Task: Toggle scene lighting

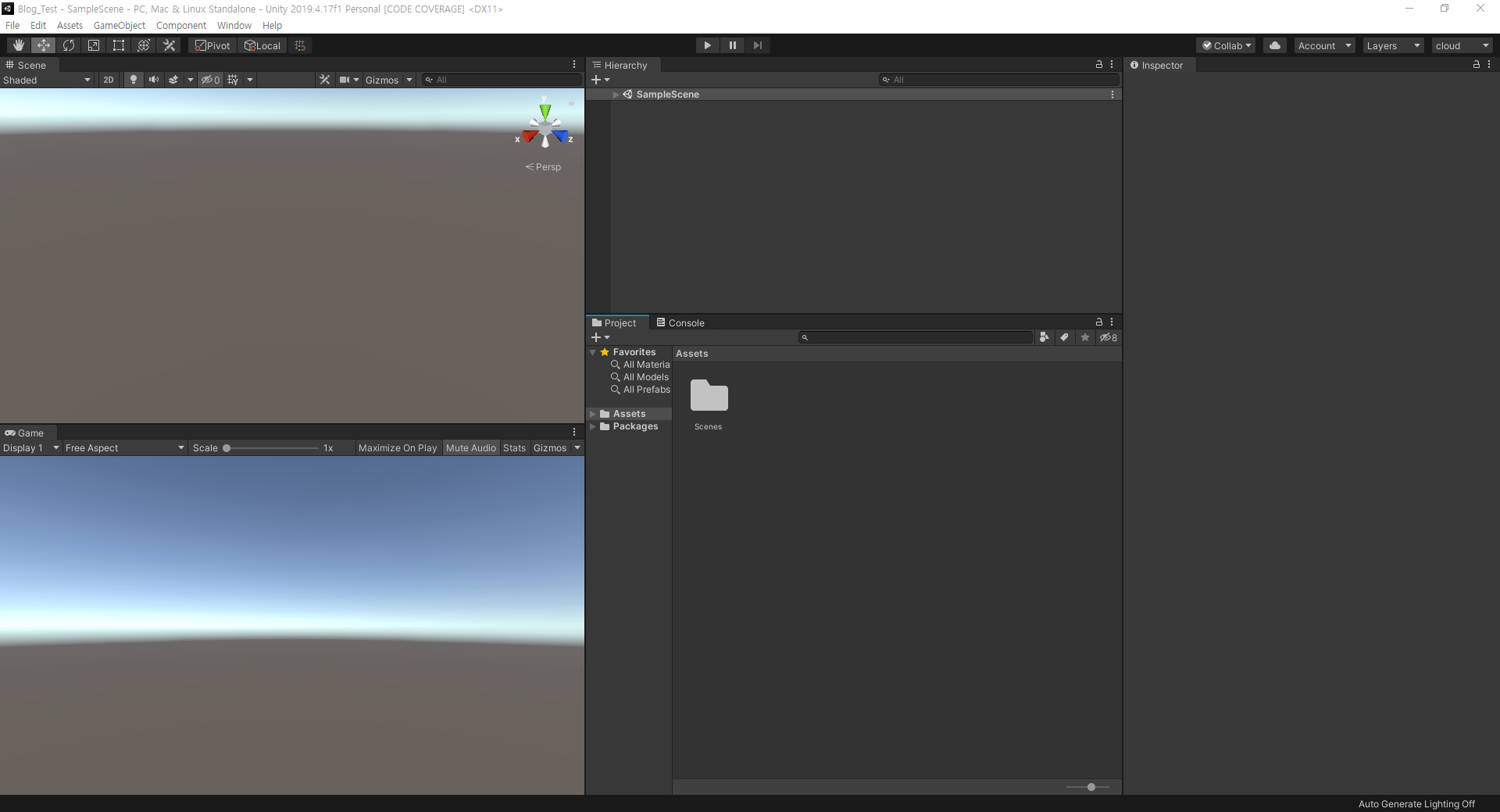Action: pyautogui.click(x=134, y=80)
